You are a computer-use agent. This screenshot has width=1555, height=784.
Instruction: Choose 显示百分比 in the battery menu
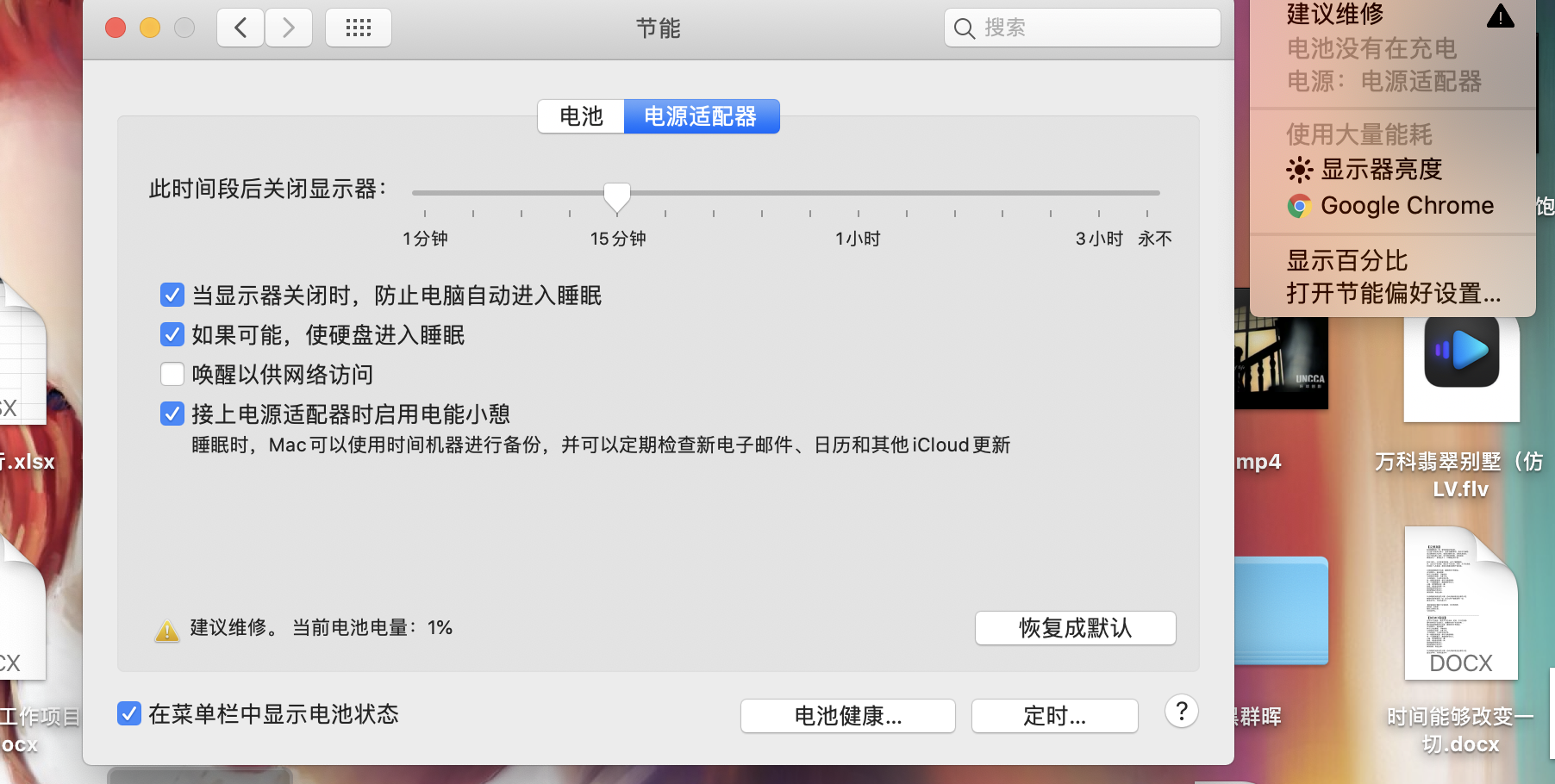pyautogui.click(x=1347, y=260)
